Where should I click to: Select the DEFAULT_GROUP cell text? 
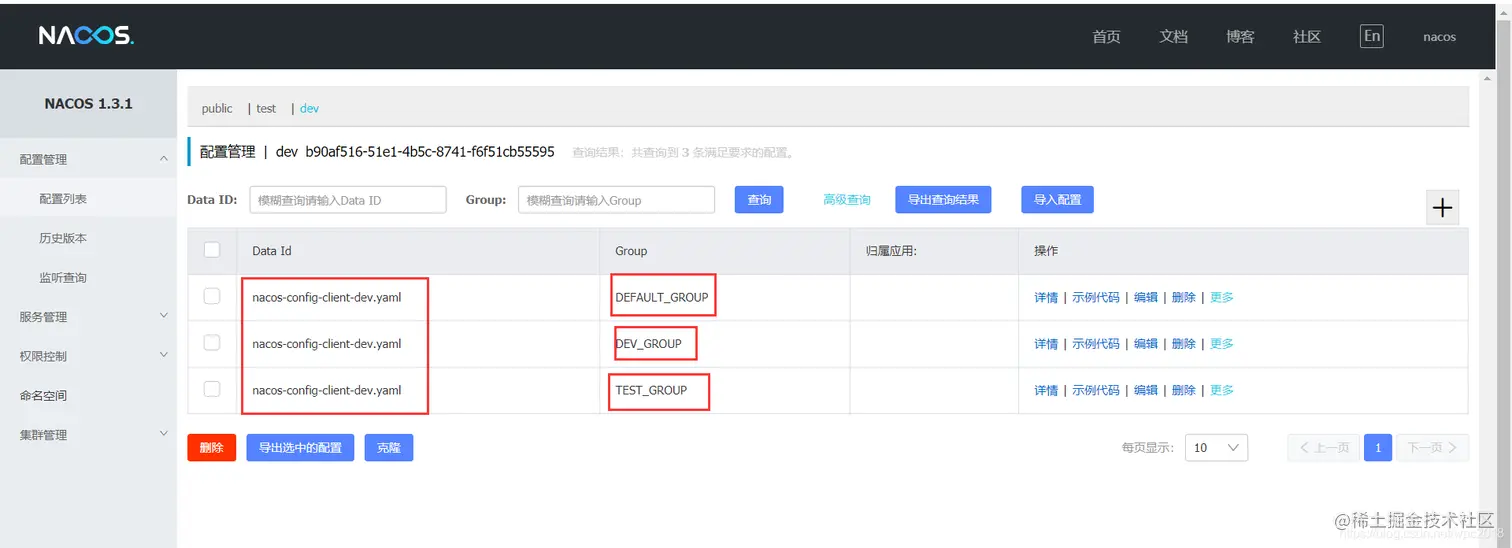click(x=662, y=297)
